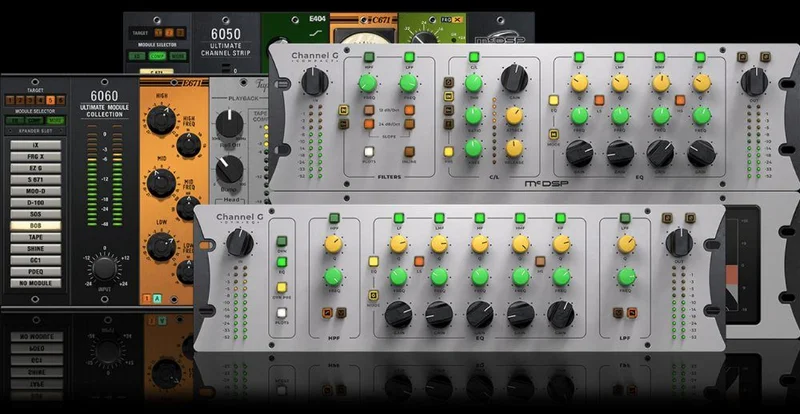This screenshot has width=800, height=414.
Task: Select LPF 12 dB/Oct slope button
Action: coord(409,110)
